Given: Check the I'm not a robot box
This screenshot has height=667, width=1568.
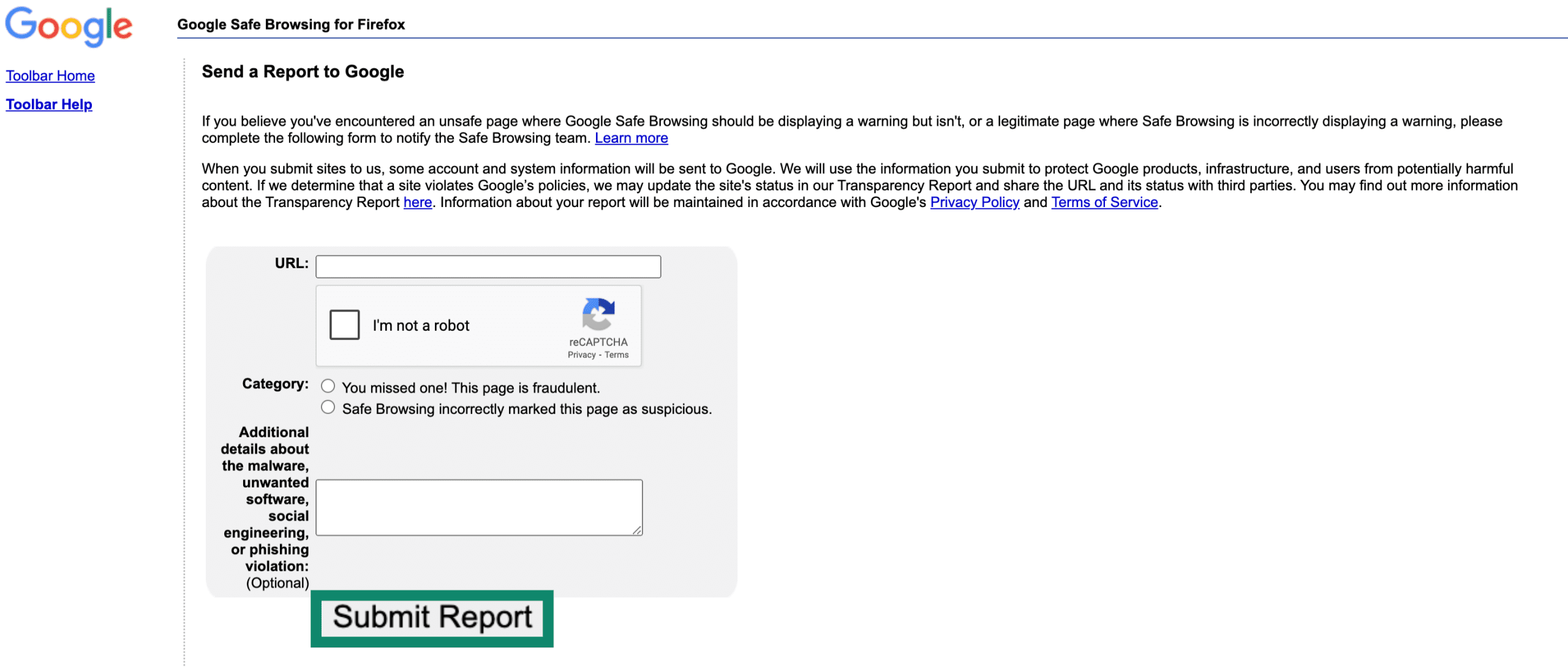Looking at the screenshot, I should [x=344, y=325].
